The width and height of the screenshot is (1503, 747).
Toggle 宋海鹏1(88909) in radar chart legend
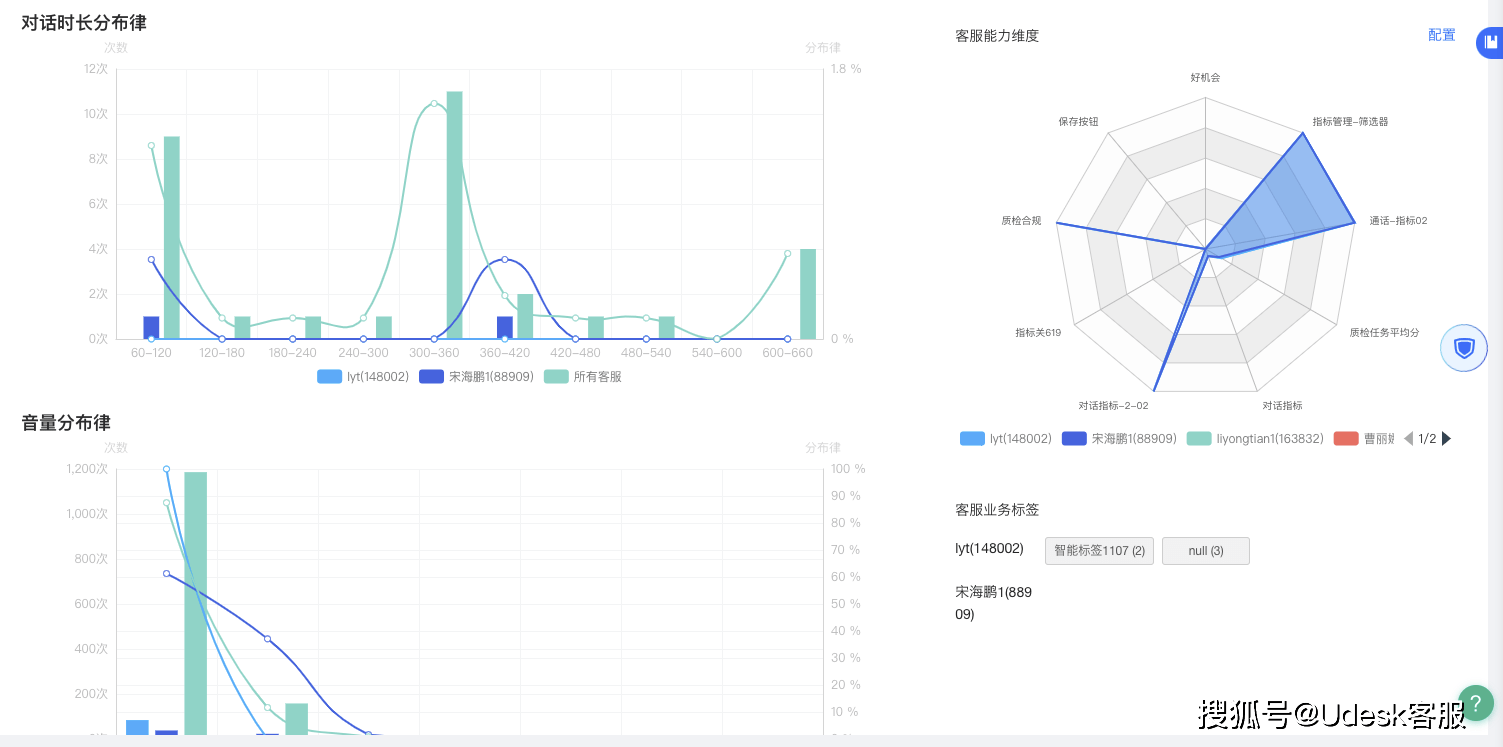pos(1119,438)
